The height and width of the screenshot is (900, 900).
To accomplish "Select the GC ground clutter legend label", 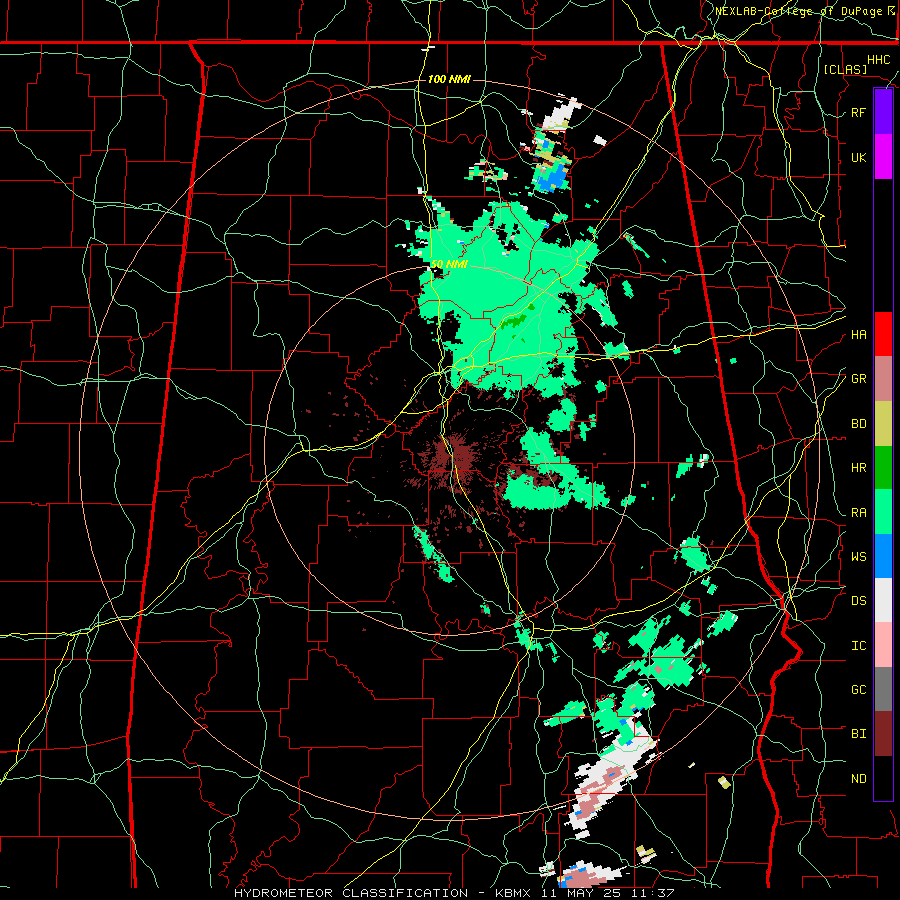I will pos(859,690).
